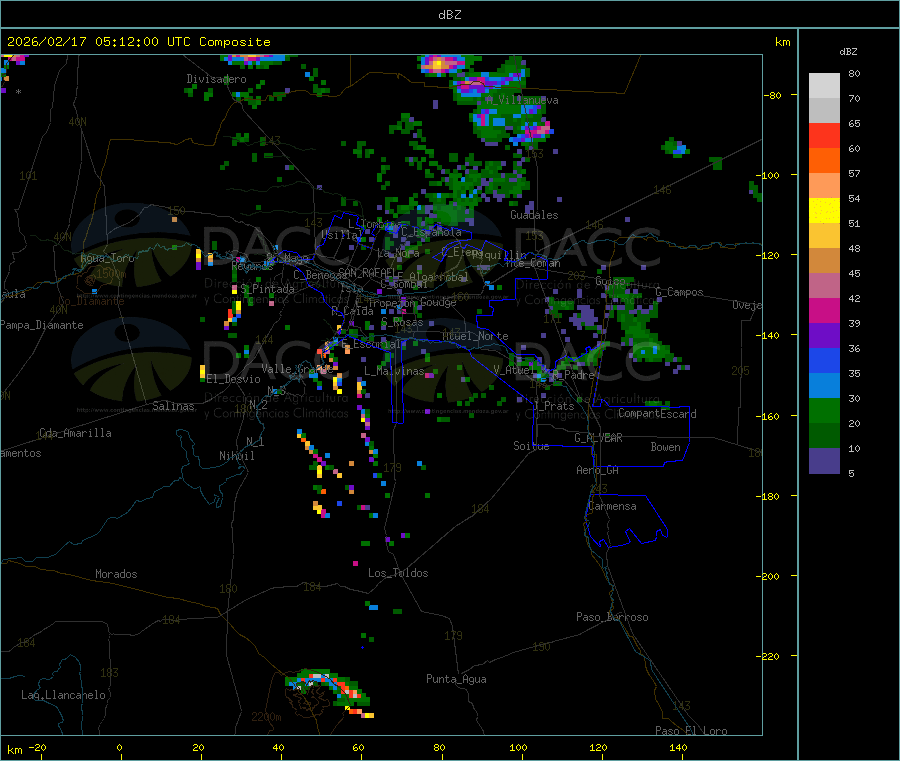Select the Mte_Coman label
This screenshot has width=900, height=761.
[x=533, y=263]
